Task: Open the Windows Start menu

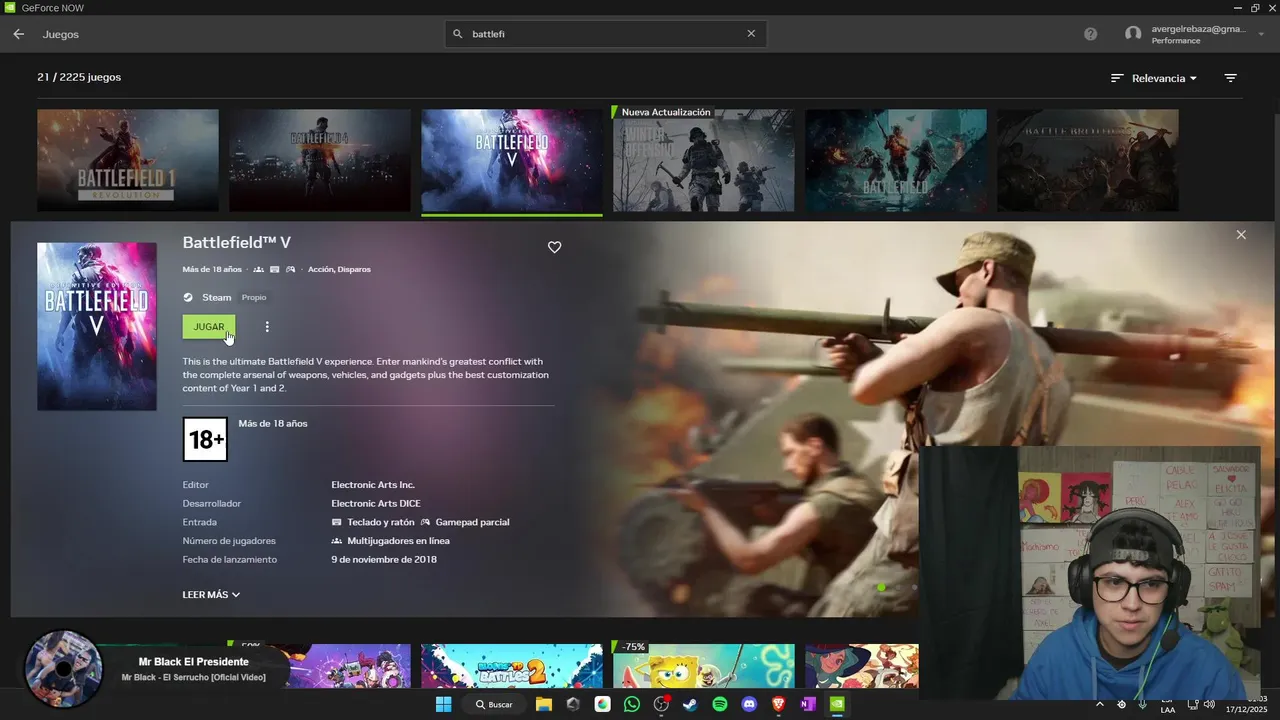Action: pos(443,704)
